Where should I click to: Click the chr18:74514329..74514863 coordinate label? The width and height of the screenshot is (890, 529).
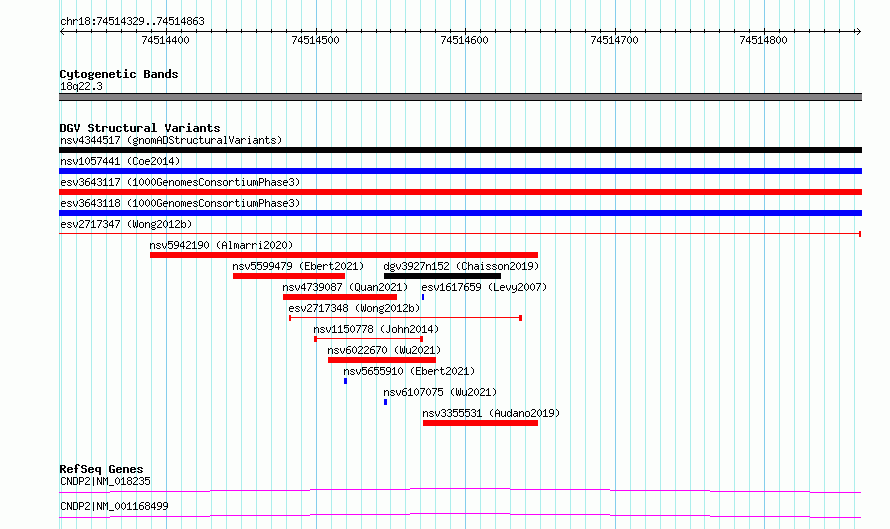(132, 22)
